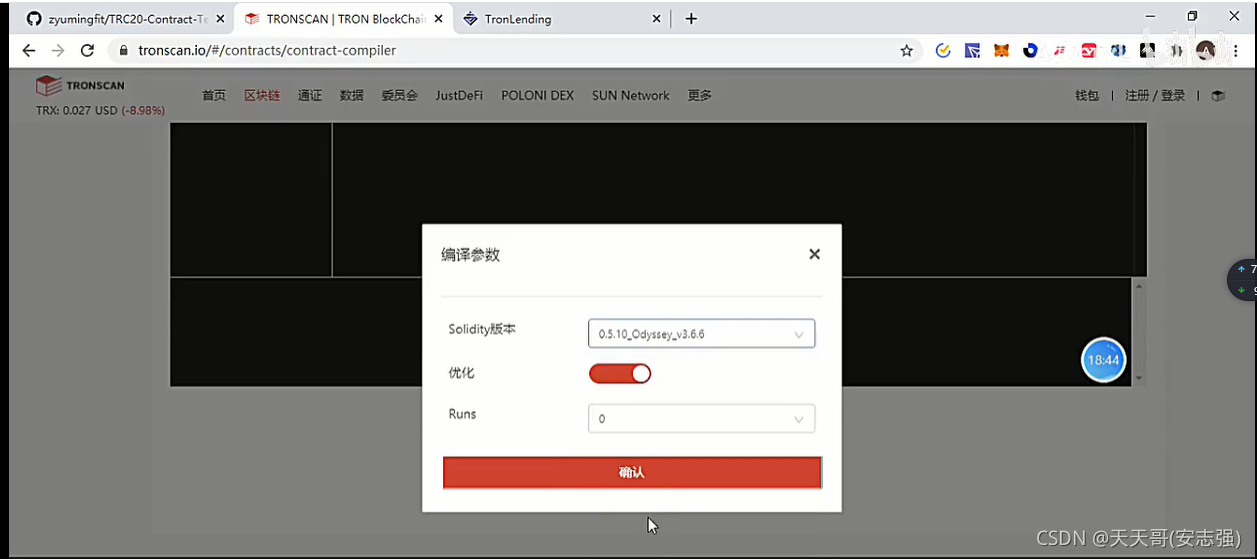Open the blue paper-plane extension
Image resolution: width=1257 pixels, height=559 pixels.
coord(972,50)
